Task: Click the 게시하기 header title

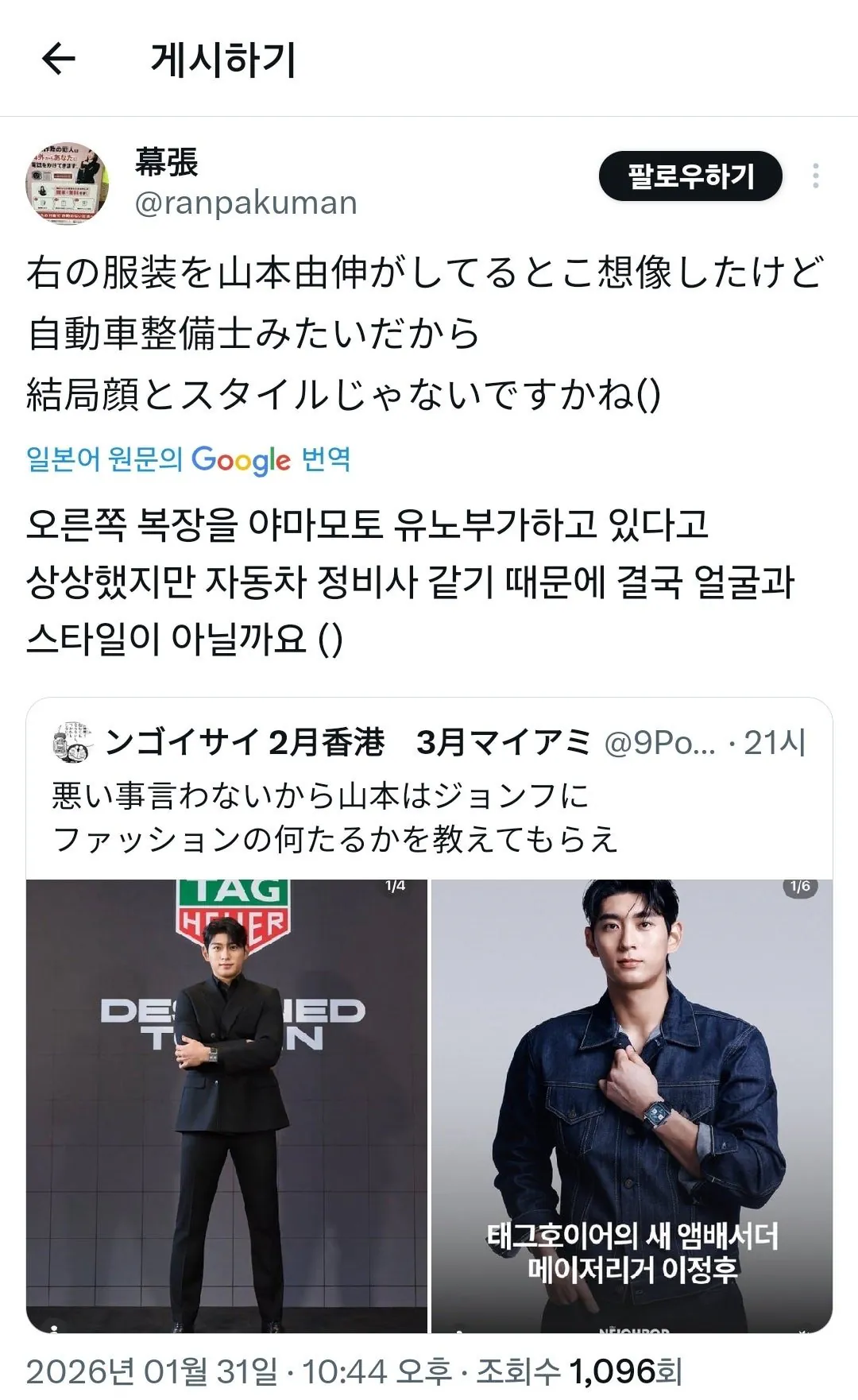Action: 223,60
